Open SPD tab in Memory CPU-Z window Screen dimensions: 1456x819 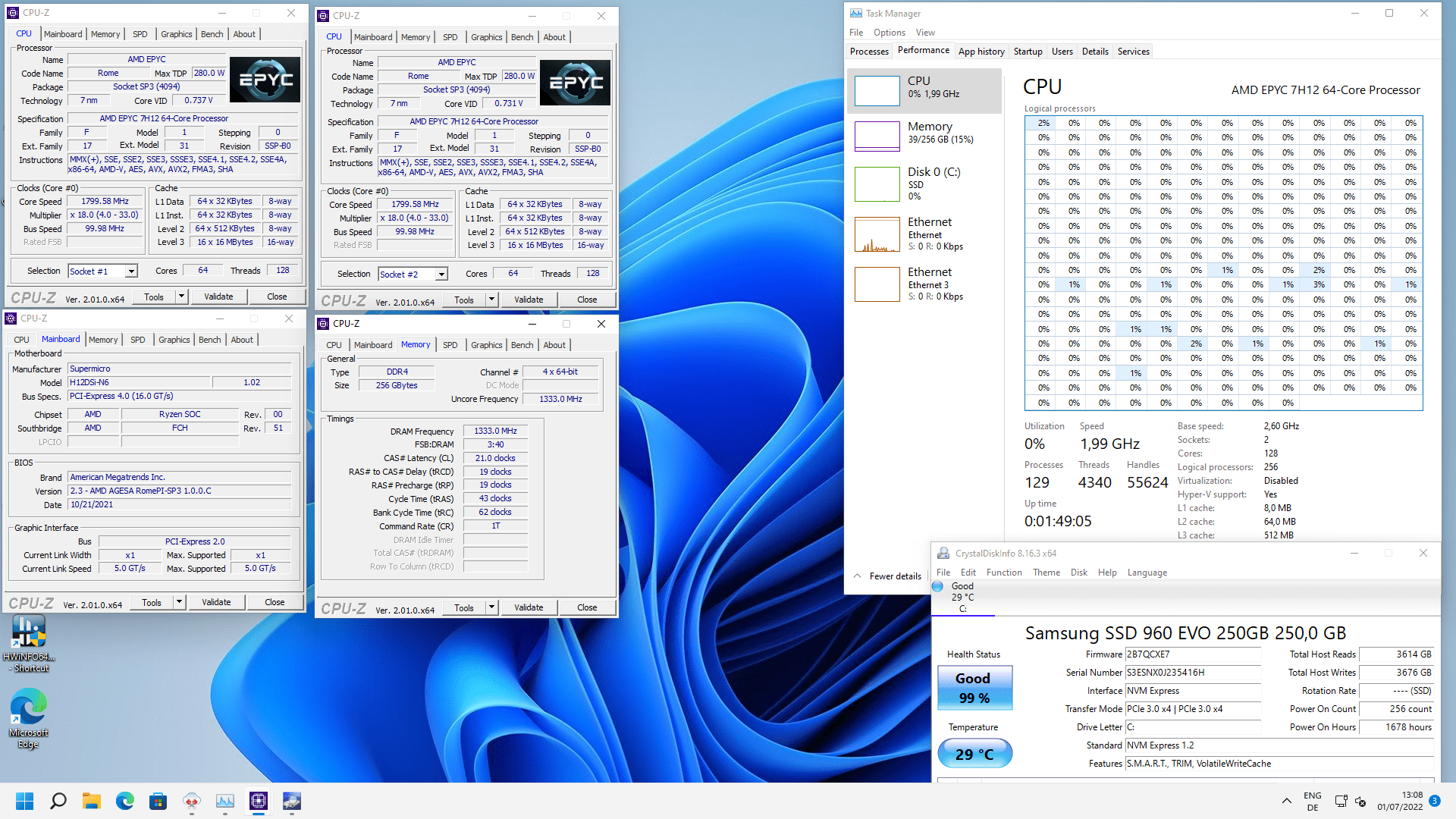click(x=450, y=345)
